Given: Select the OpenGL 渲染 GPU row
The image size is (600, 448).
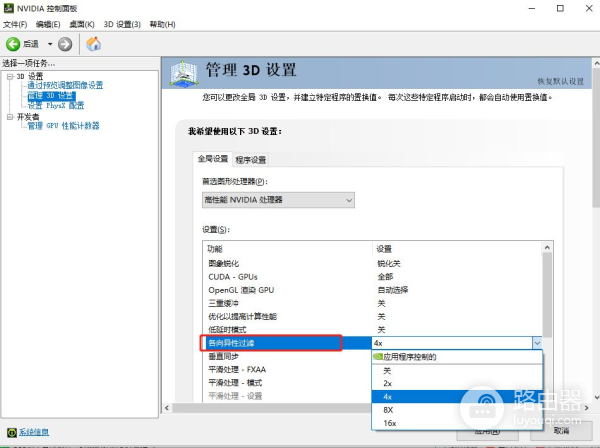Looking at the screenshot, I should click(x=372, y=290).
